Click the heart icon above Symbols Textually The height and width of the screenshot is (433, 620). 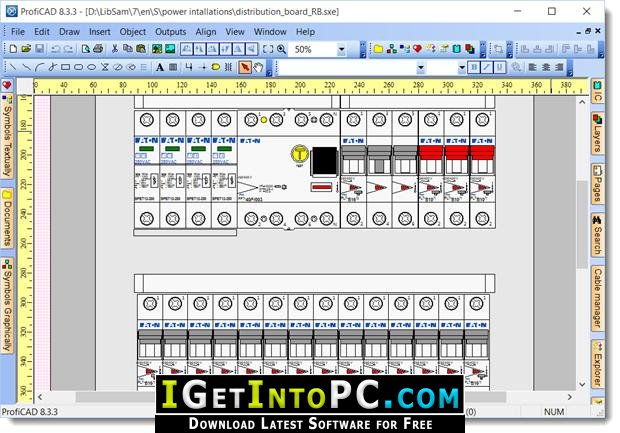tap(7, 86)
